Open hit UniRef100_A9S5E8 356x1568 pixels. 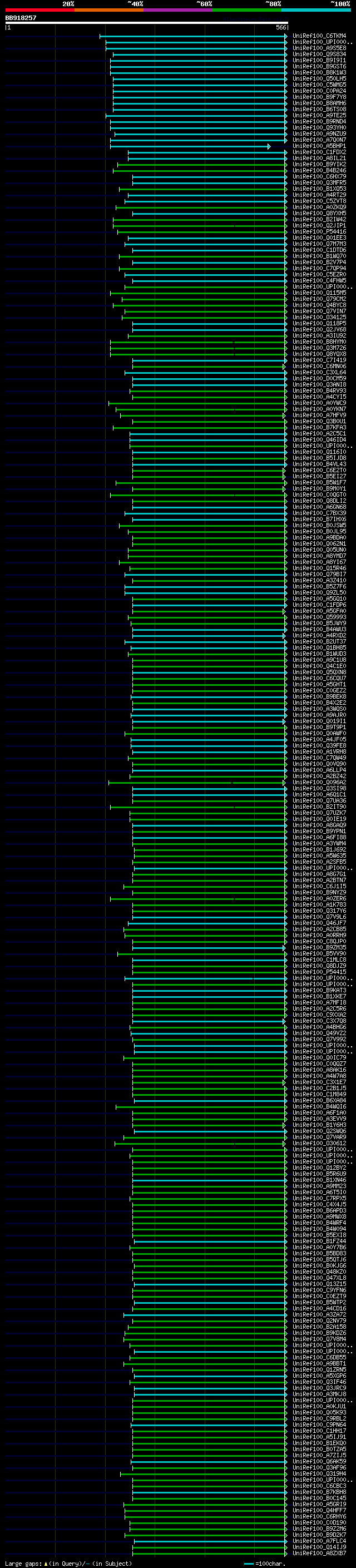319,48
